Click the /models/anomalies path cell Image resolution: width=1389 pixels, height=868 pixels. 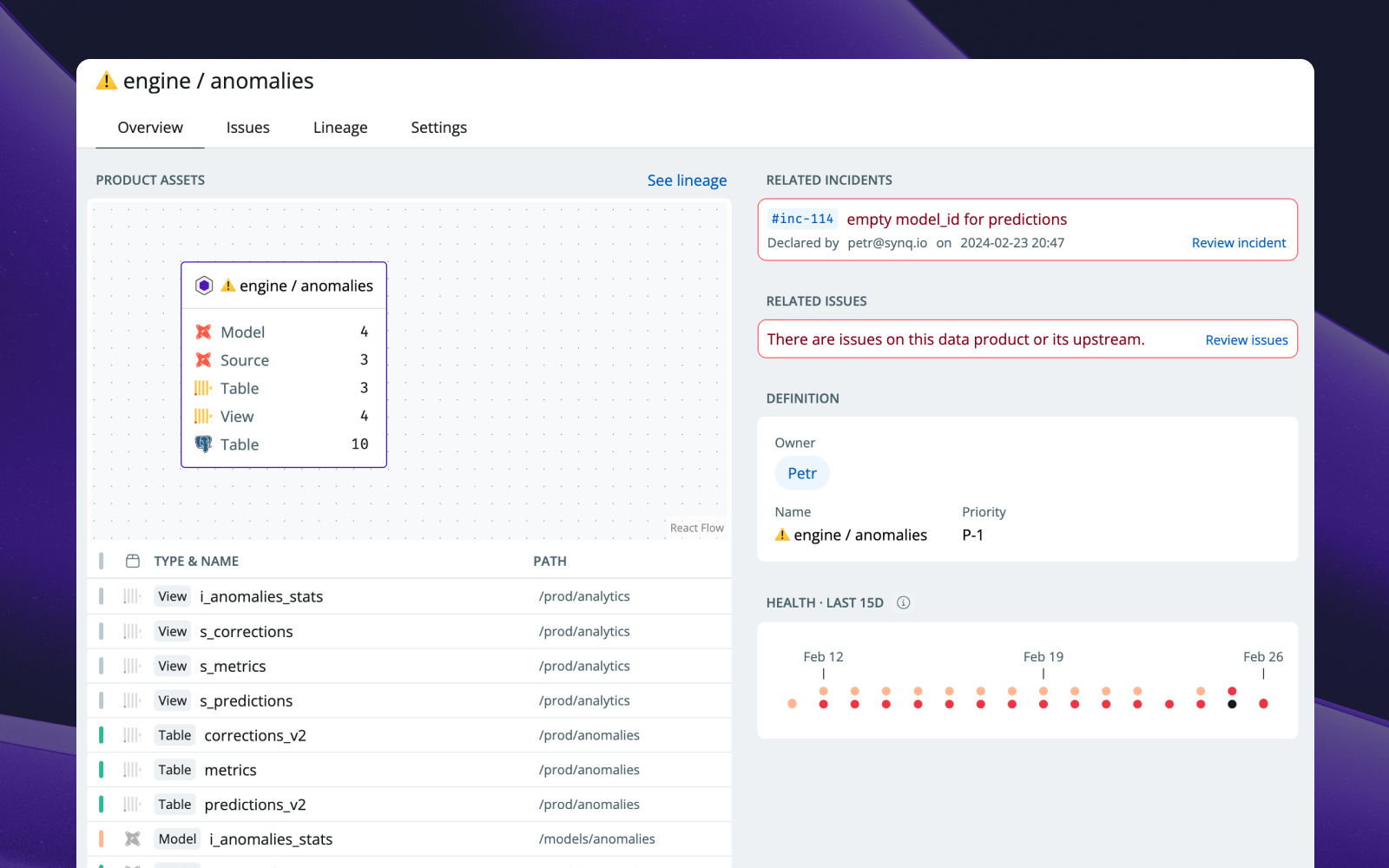(x=596, y=838)
